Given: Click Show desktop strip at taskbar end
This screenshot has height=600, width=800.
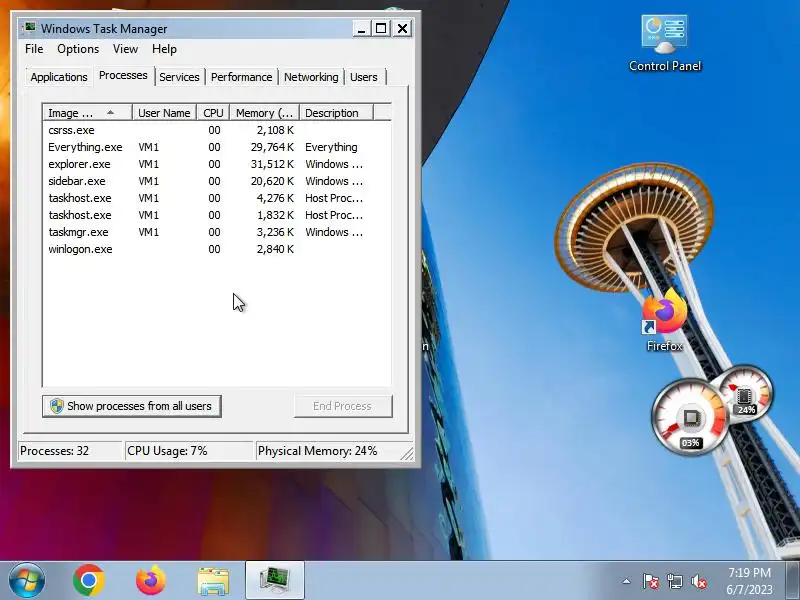Looking at the screenshot, I should tap(794, 580).
